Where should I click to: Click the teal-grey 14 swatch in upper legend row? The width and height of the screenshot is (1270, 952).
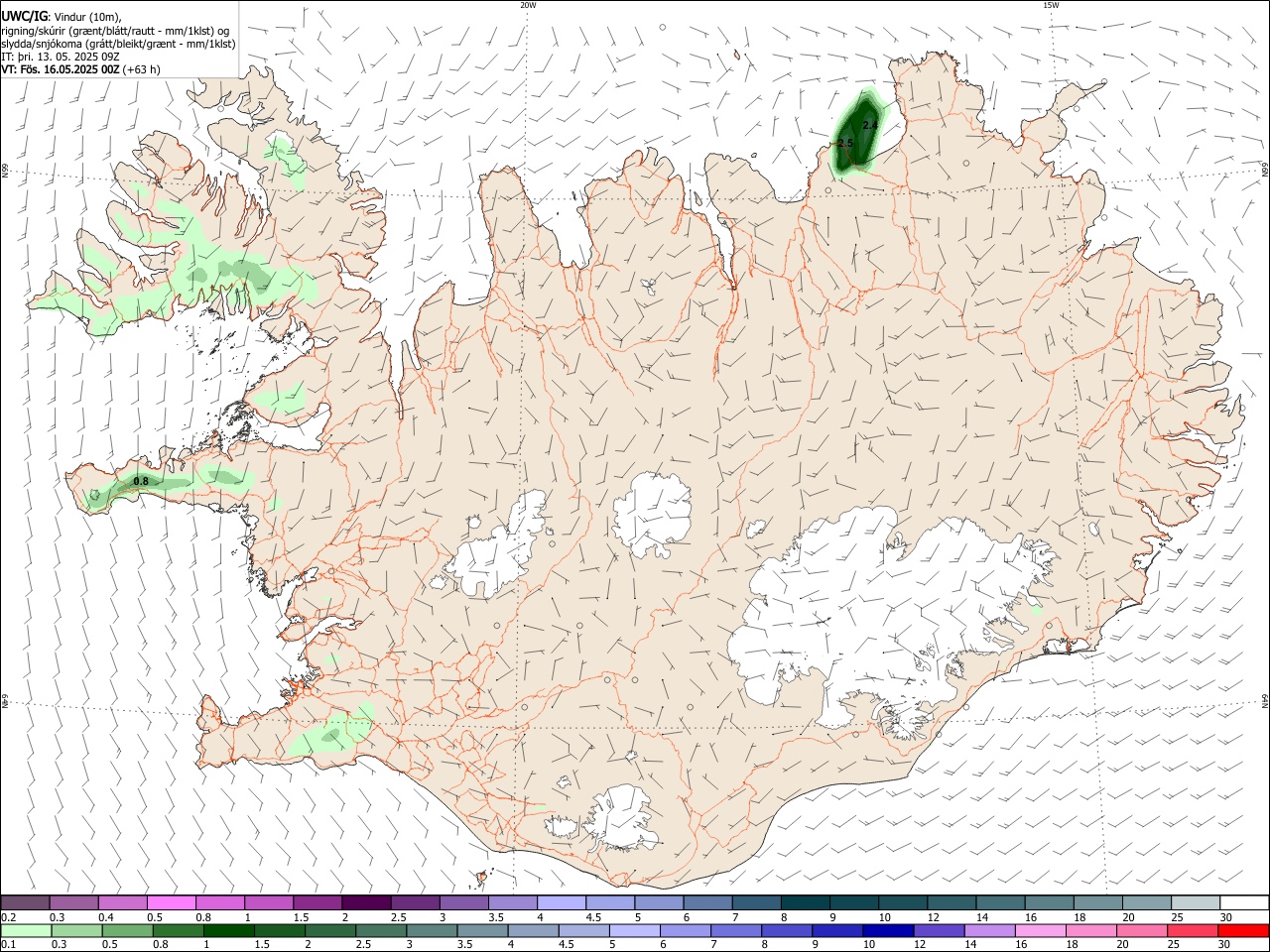click(x=1000, y=903)
